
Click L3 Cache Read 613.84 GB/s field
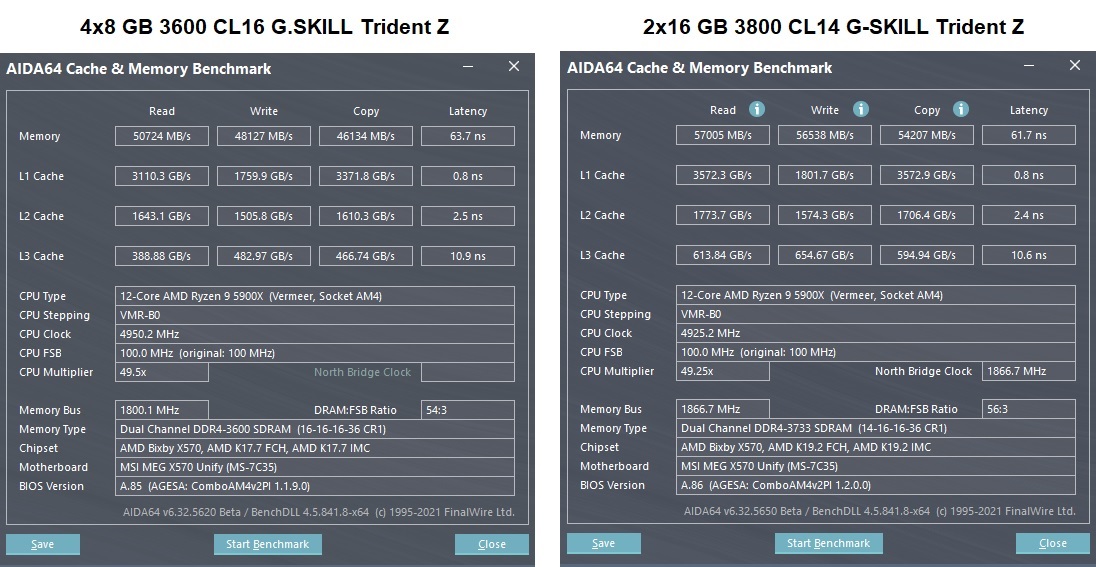click(x=723, y=254)
